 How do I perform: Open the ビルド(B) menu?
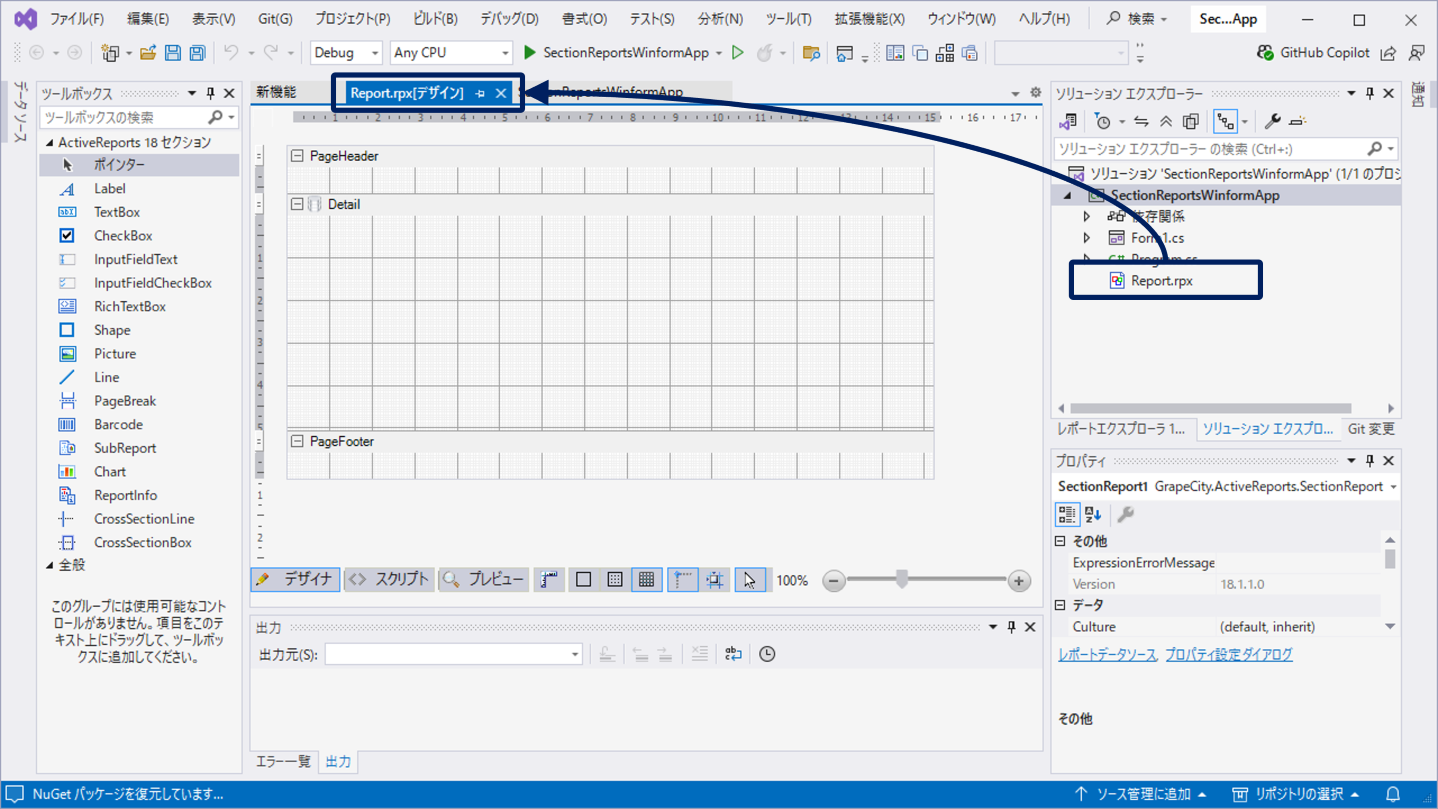pyautogui.click(x=435, y=19)
